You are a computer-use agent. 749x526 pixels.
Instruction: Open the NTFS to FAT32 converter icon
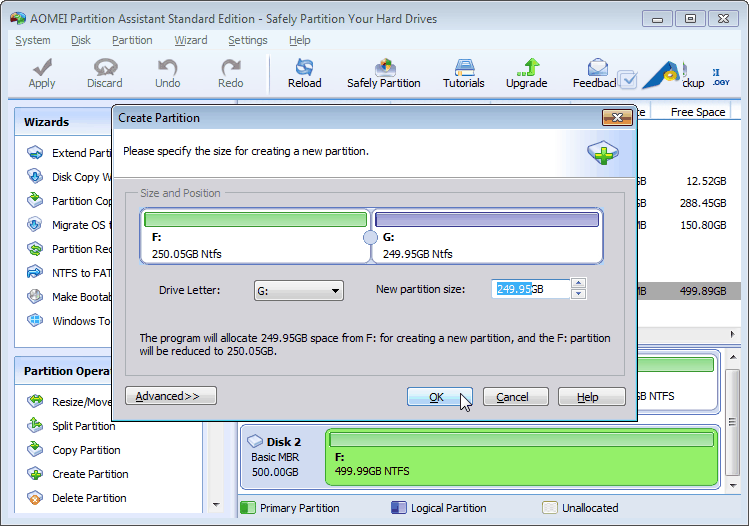[35, 273]
